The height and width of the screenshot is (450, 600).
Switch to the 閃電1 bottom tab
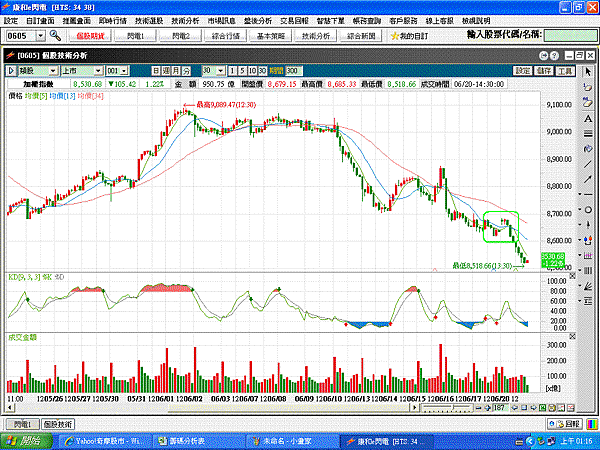pyautogui.click(x=22, y=424)
